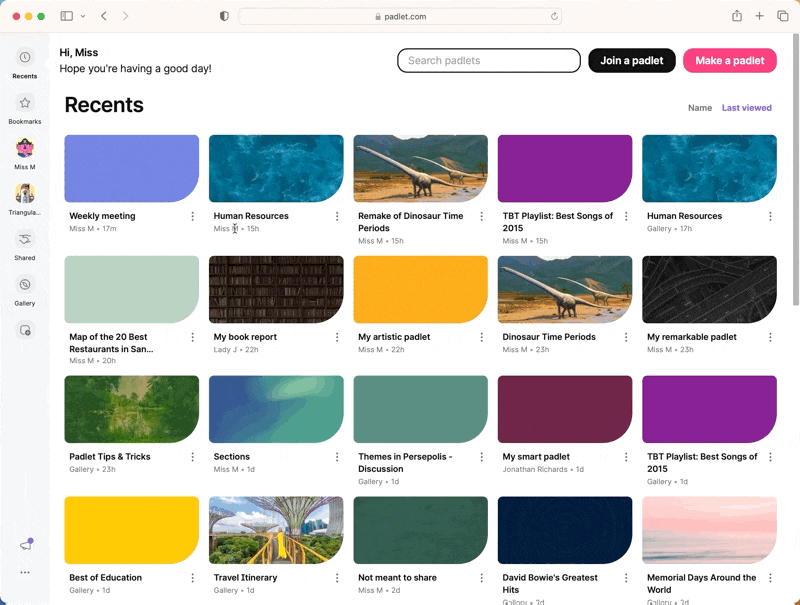Viewport: 800px width, 605px height.
Task: Open the Travel Itinerary photo thumbnail
Action: click(276, 530)
